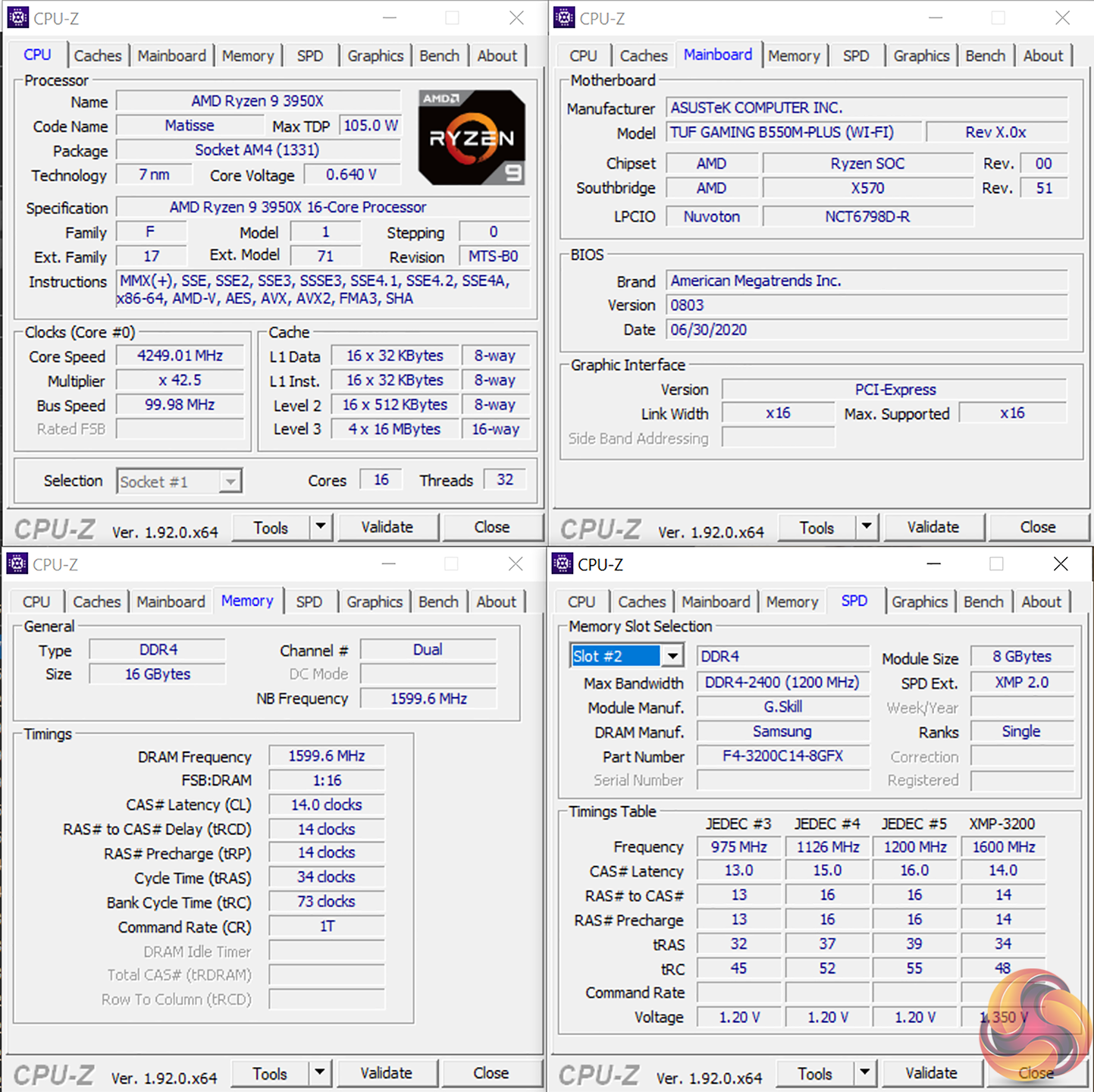Screen dimensions: 1094x1092
Task: Open Memory tab in Mainboard window
Action: [794, 56]
